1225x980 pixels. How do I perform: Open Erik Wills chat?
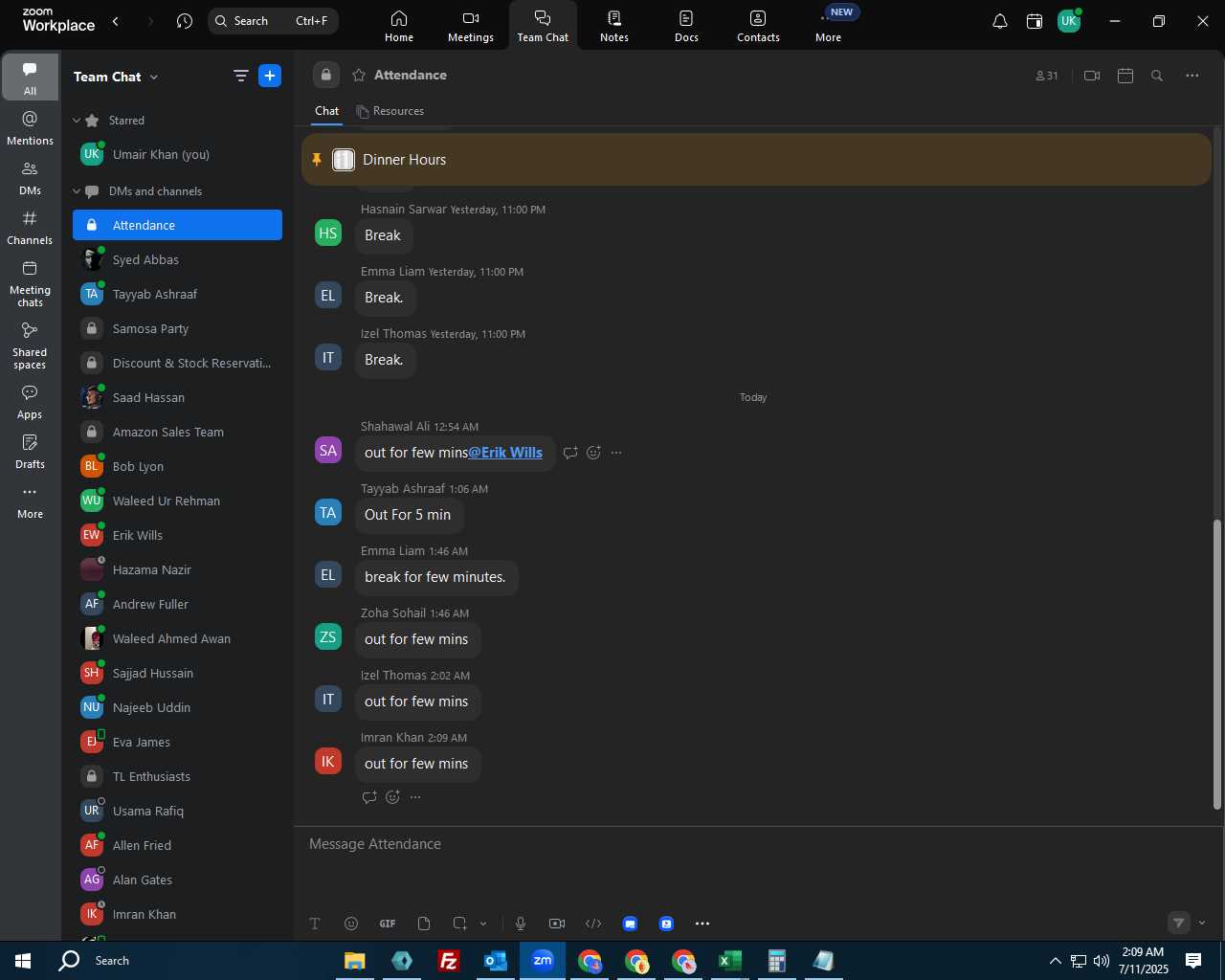click(x=177, y=535)
